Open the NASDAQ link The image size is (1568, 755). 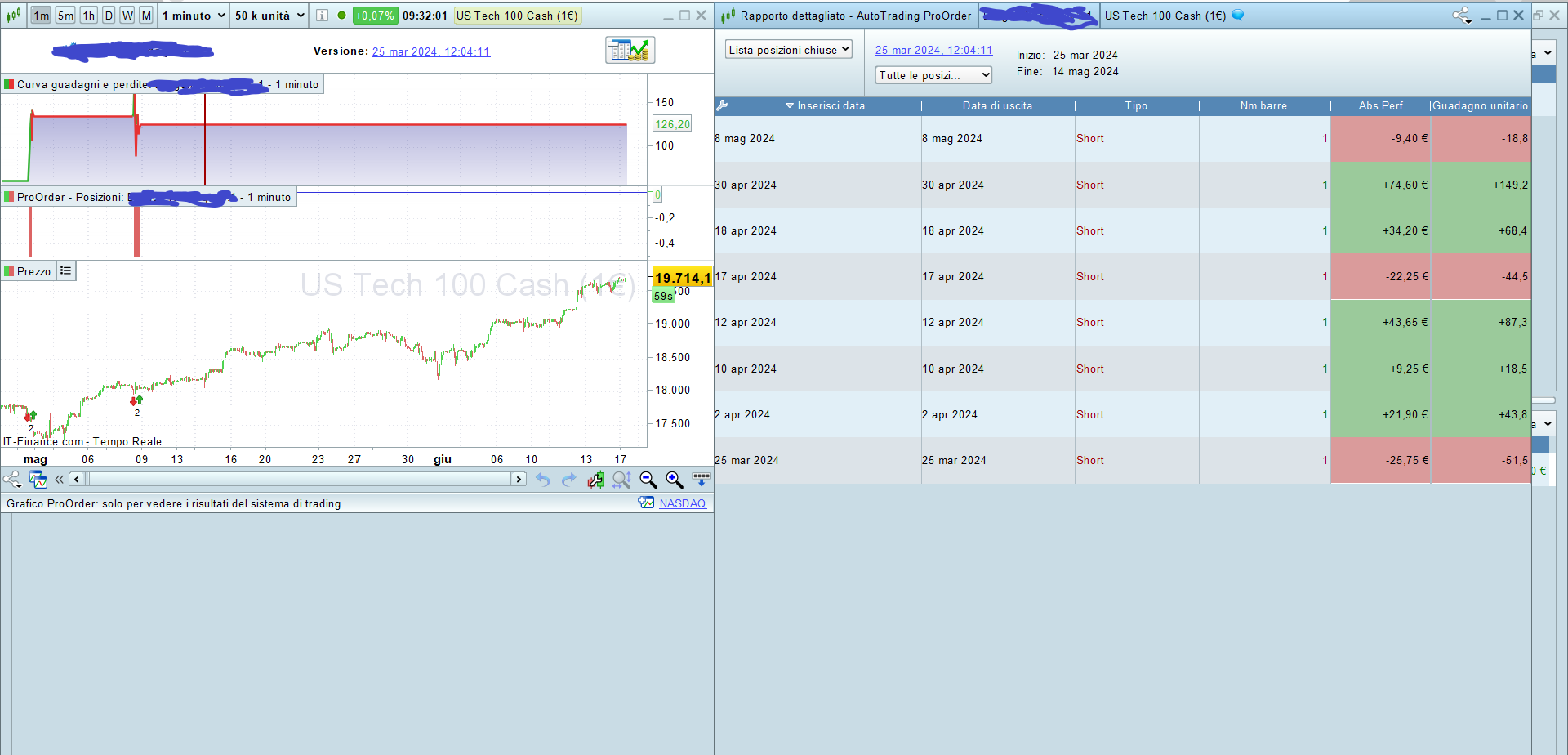(683, 503)
